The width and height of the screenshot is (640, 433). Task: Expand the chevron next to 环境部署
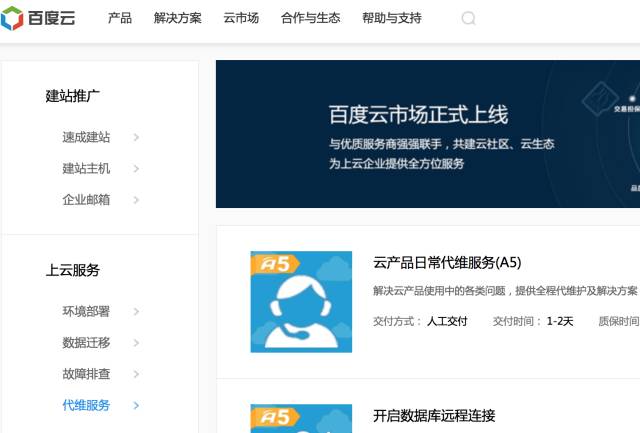(x=136, y=312)
